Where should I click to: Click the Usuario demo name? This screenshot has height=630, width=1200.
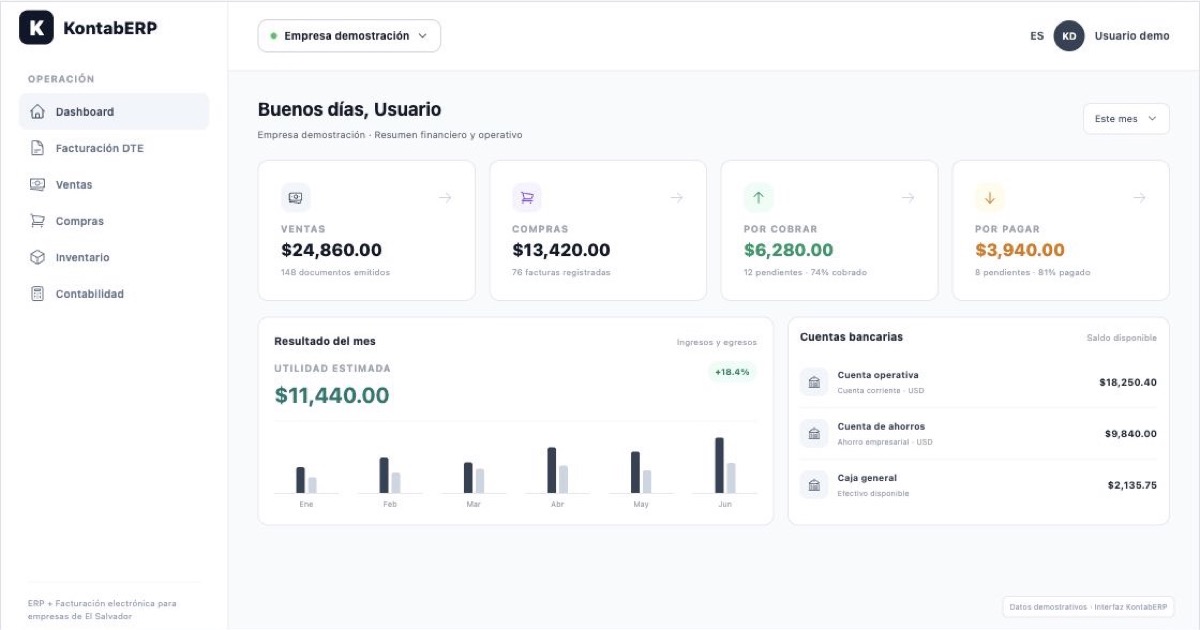1132,36
